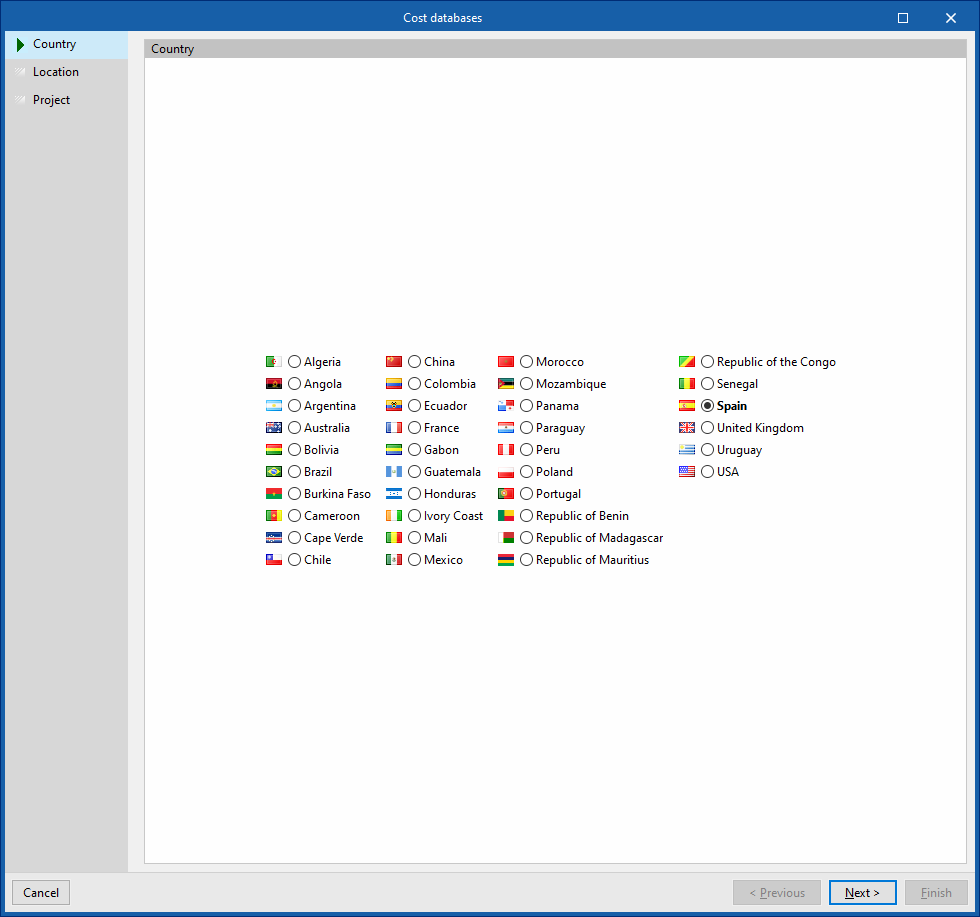Click the Cancel button

point(41,893)
